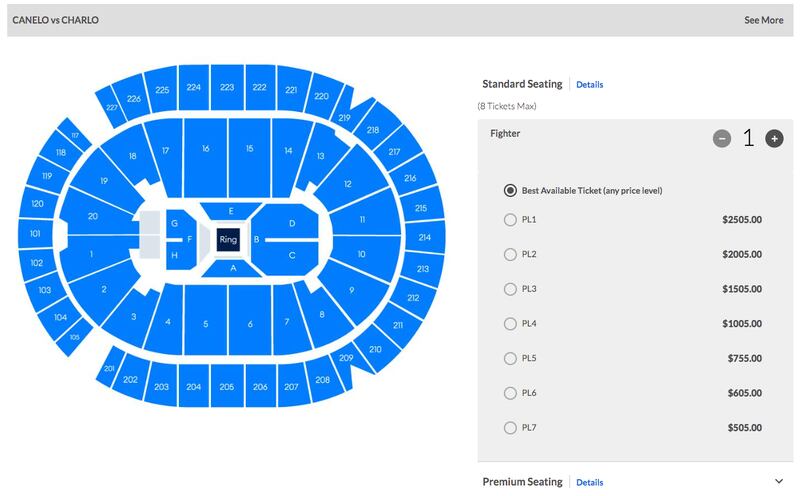Screen dimensions: 800x496
Task: Select section 101 on the map
Action: (35, 234)
